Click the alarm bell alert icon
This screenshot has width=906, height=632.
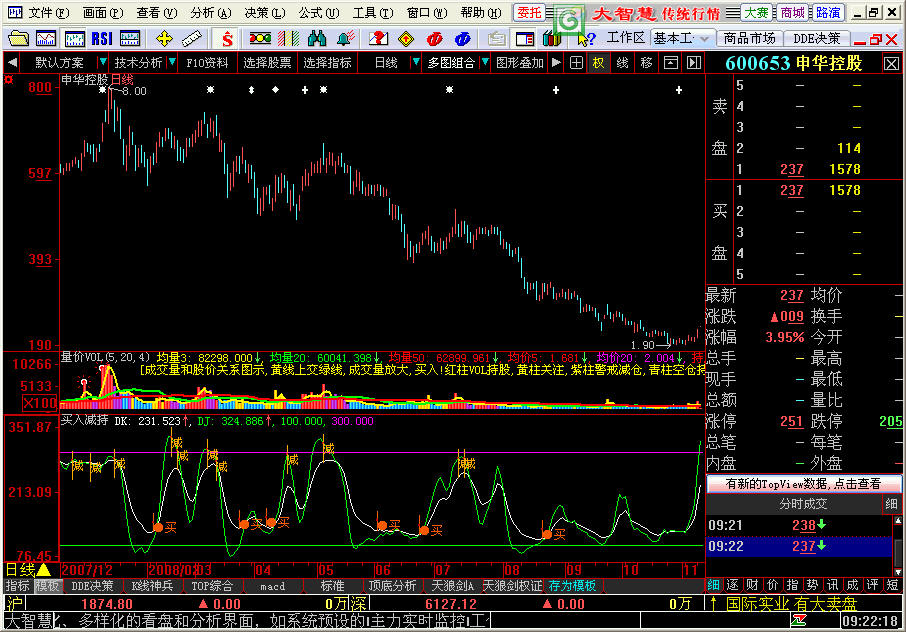pyautogui.click(x=346, y=39)
